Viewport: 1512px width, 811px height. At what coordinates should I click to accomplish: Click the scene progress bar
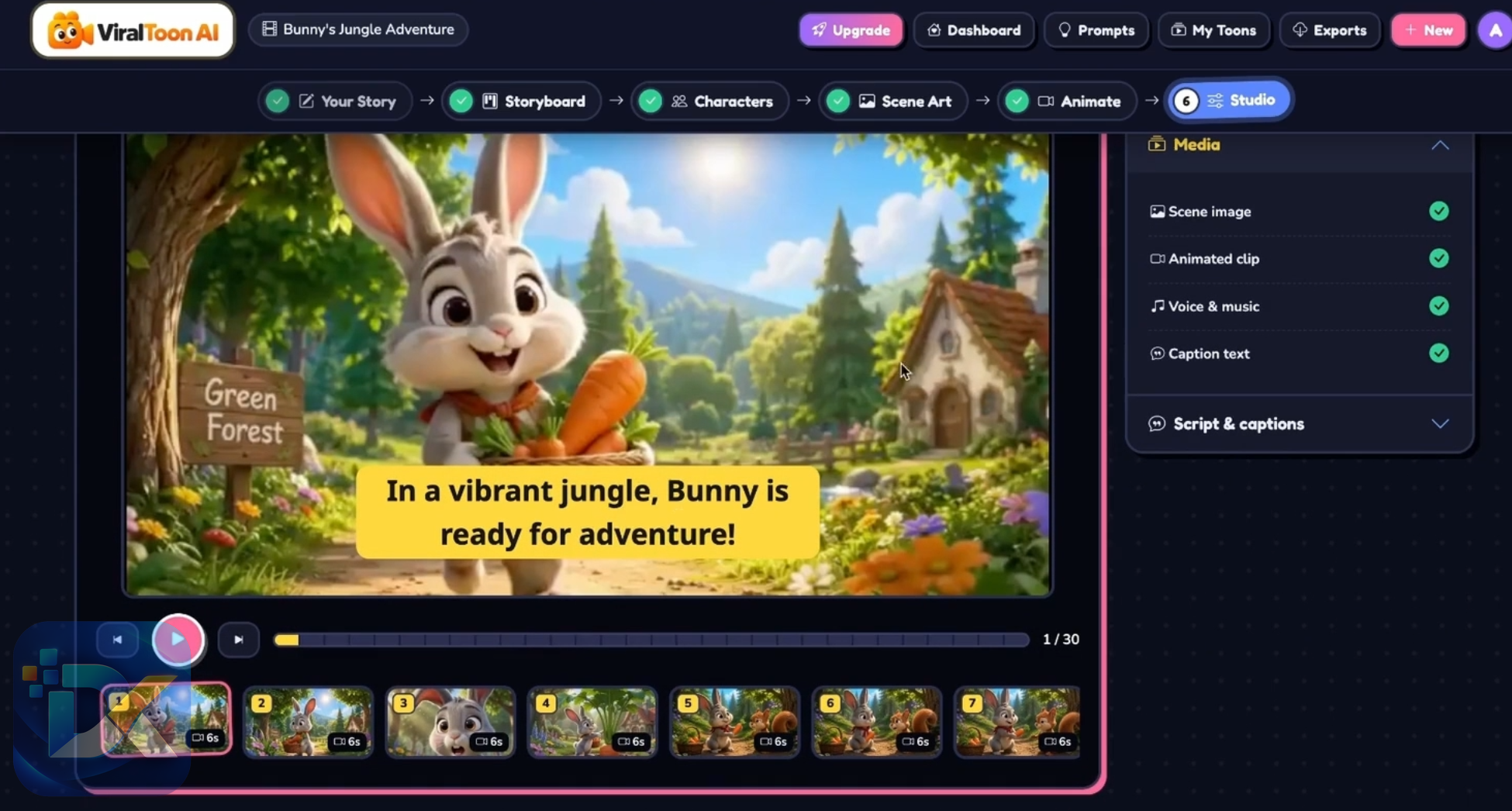(x=651, y=640)
